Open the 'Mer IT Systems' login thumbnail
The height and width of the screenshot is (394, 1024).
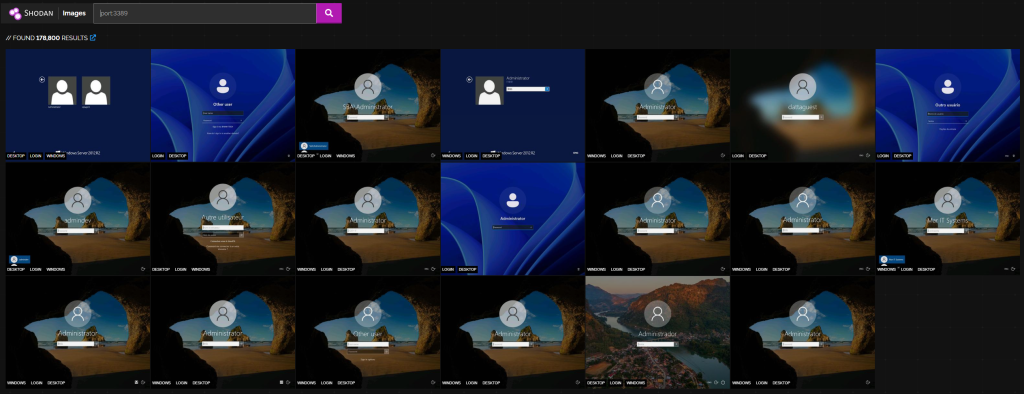pyautogui.click(x=948, y=219)
